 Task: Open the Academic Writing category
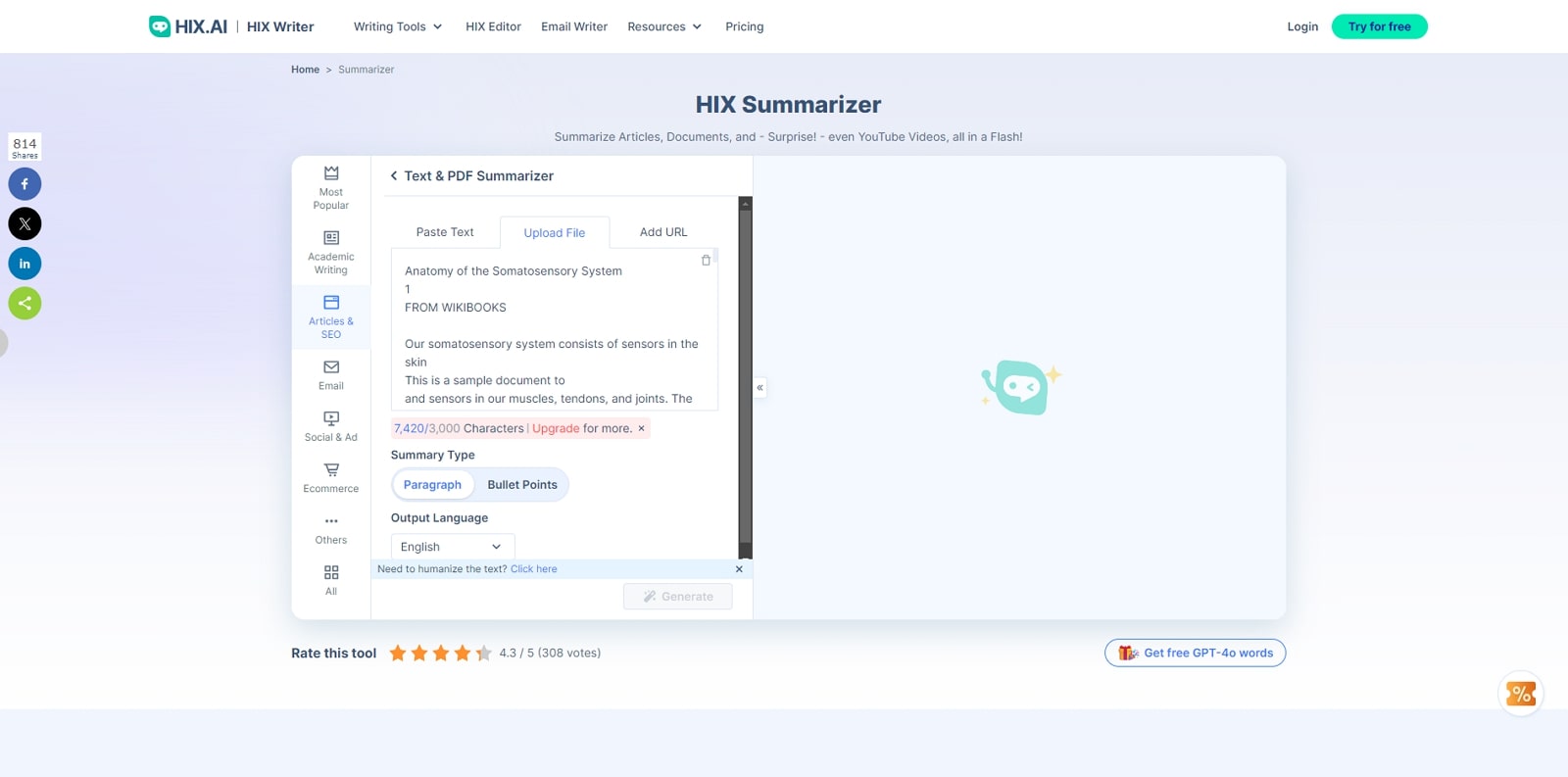(331, 253)
